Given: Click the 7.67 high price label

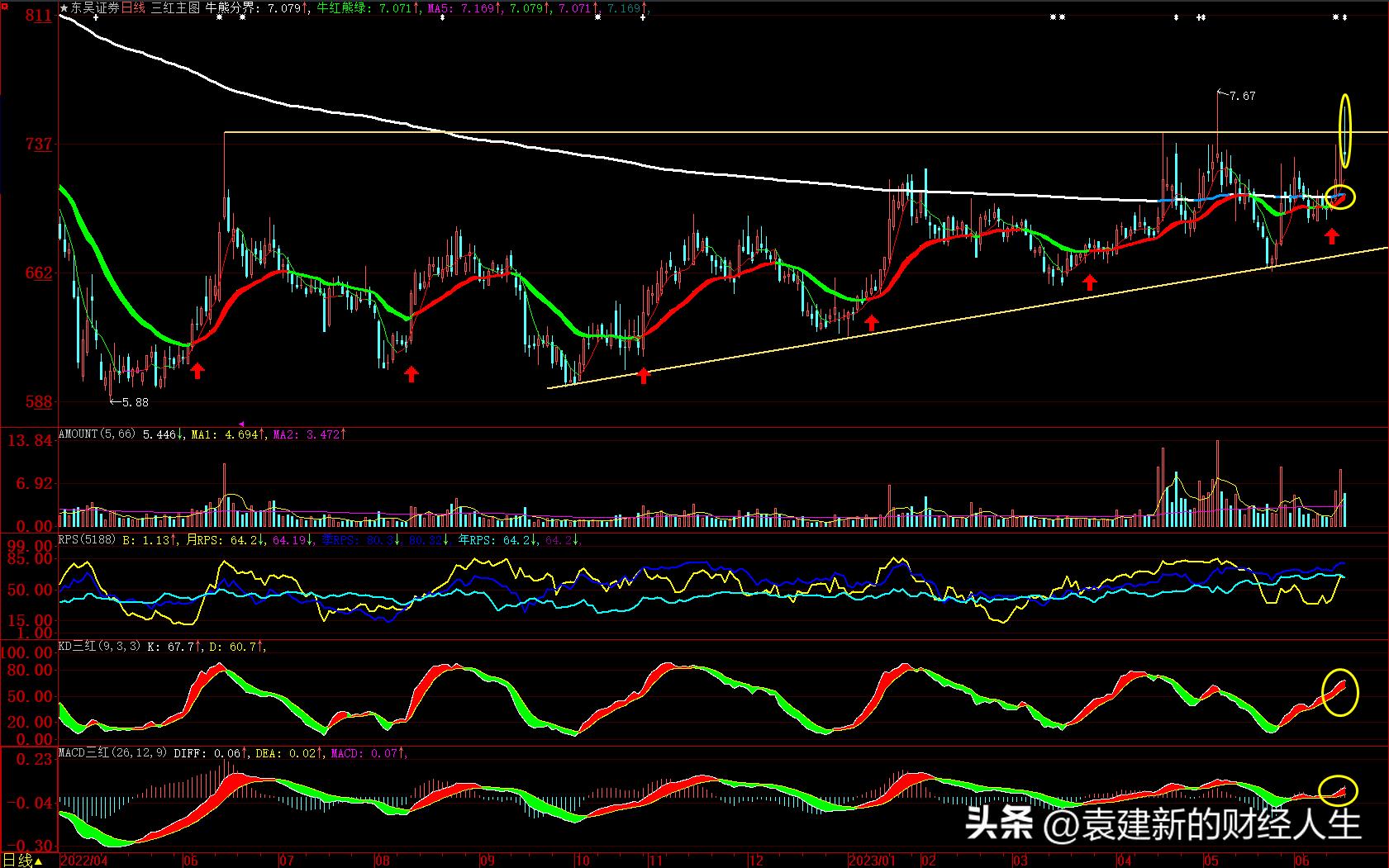Looking at the screenshot, I should (1242, 96).
